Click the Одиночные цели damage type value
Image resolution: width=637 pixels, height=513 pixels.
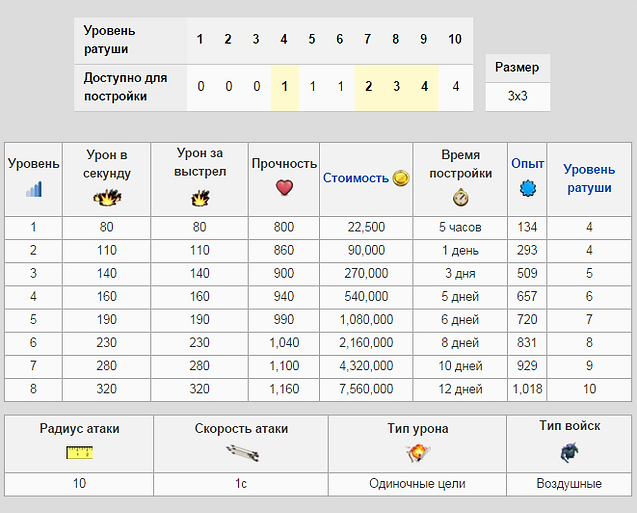tap(417, 484)
